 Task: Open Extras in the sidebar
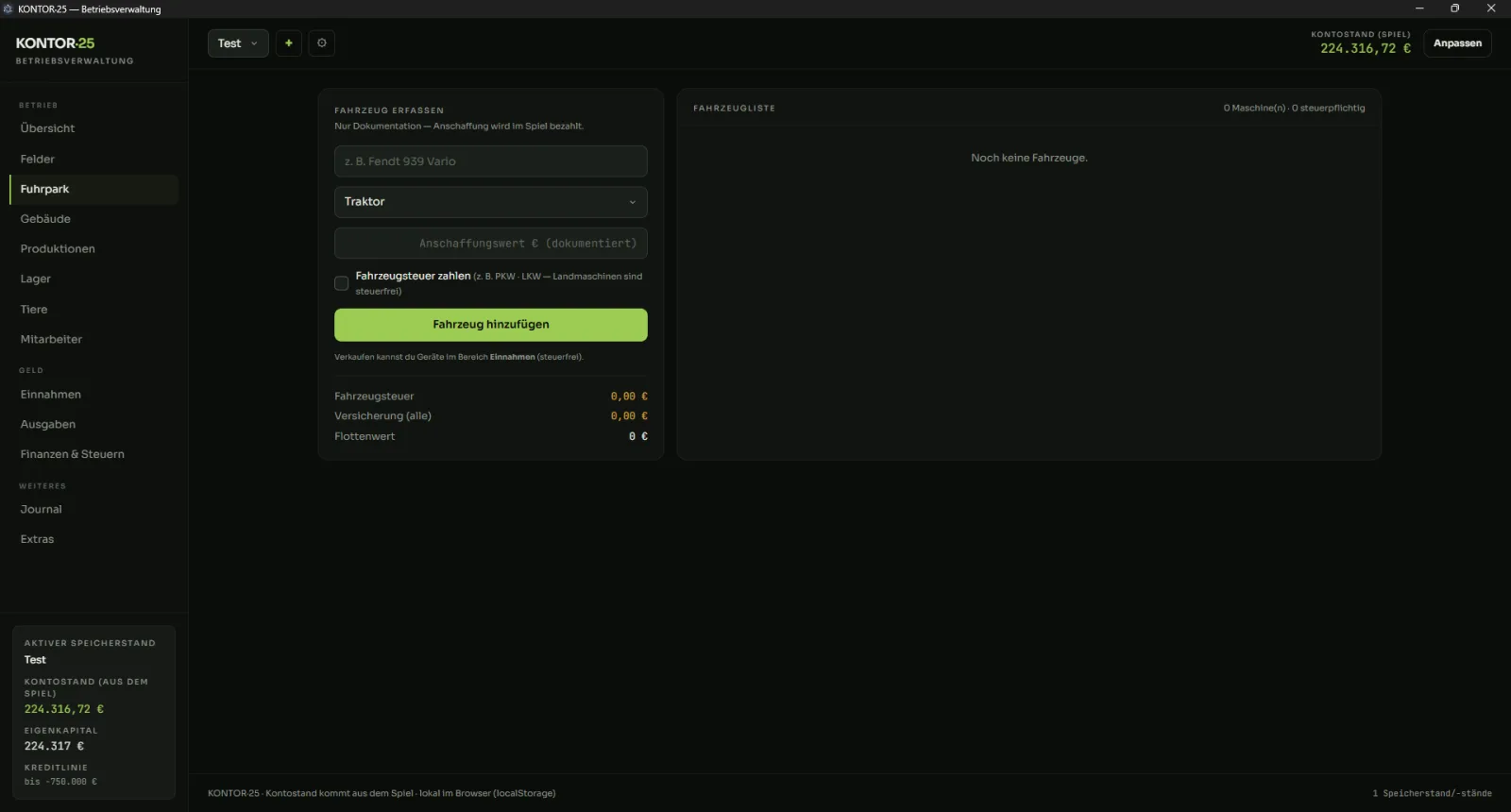93,540
